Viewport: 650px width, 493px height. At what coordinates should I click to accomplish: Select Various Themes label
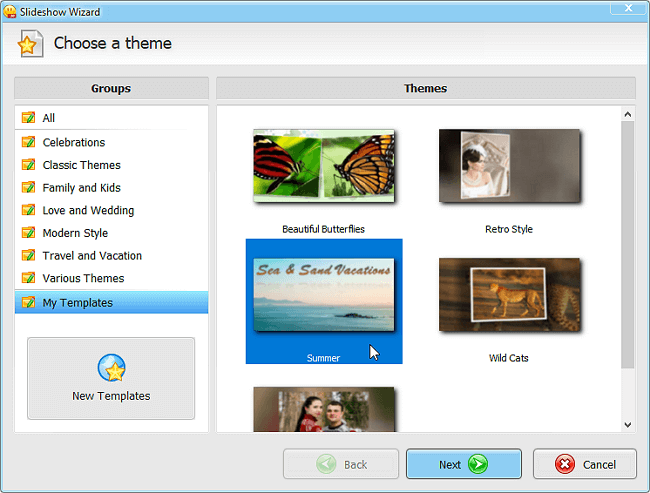[x=83, y=278]
